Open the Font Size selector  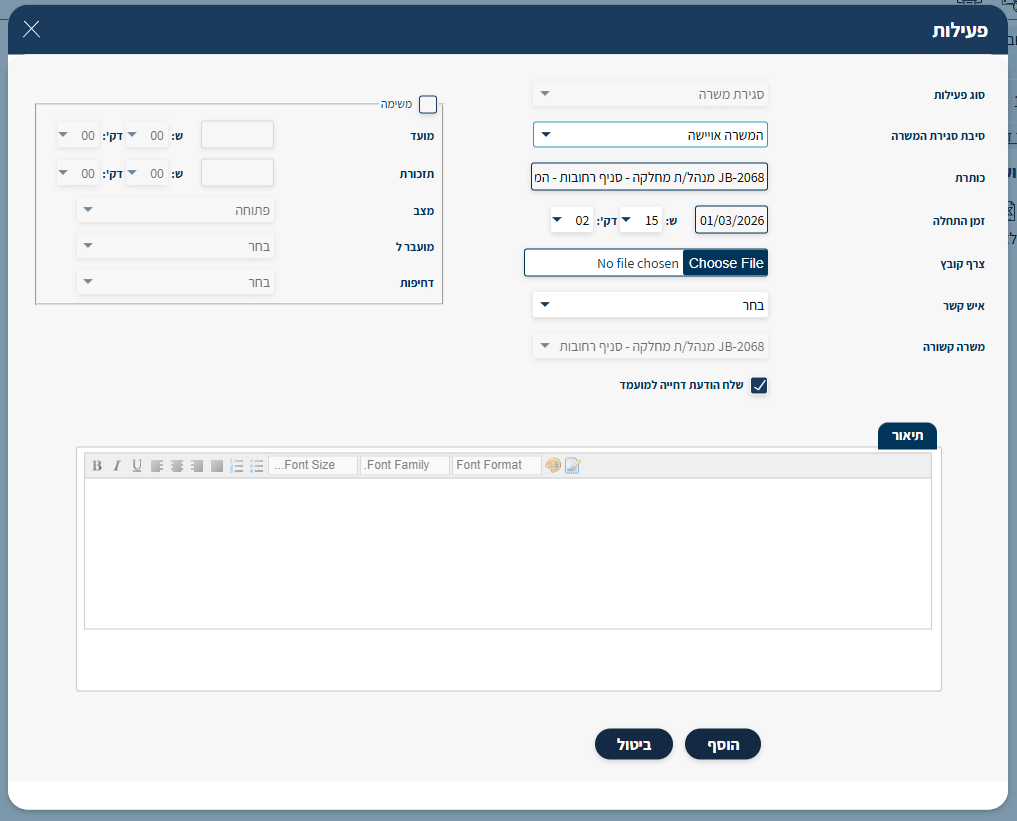point(312,465)
